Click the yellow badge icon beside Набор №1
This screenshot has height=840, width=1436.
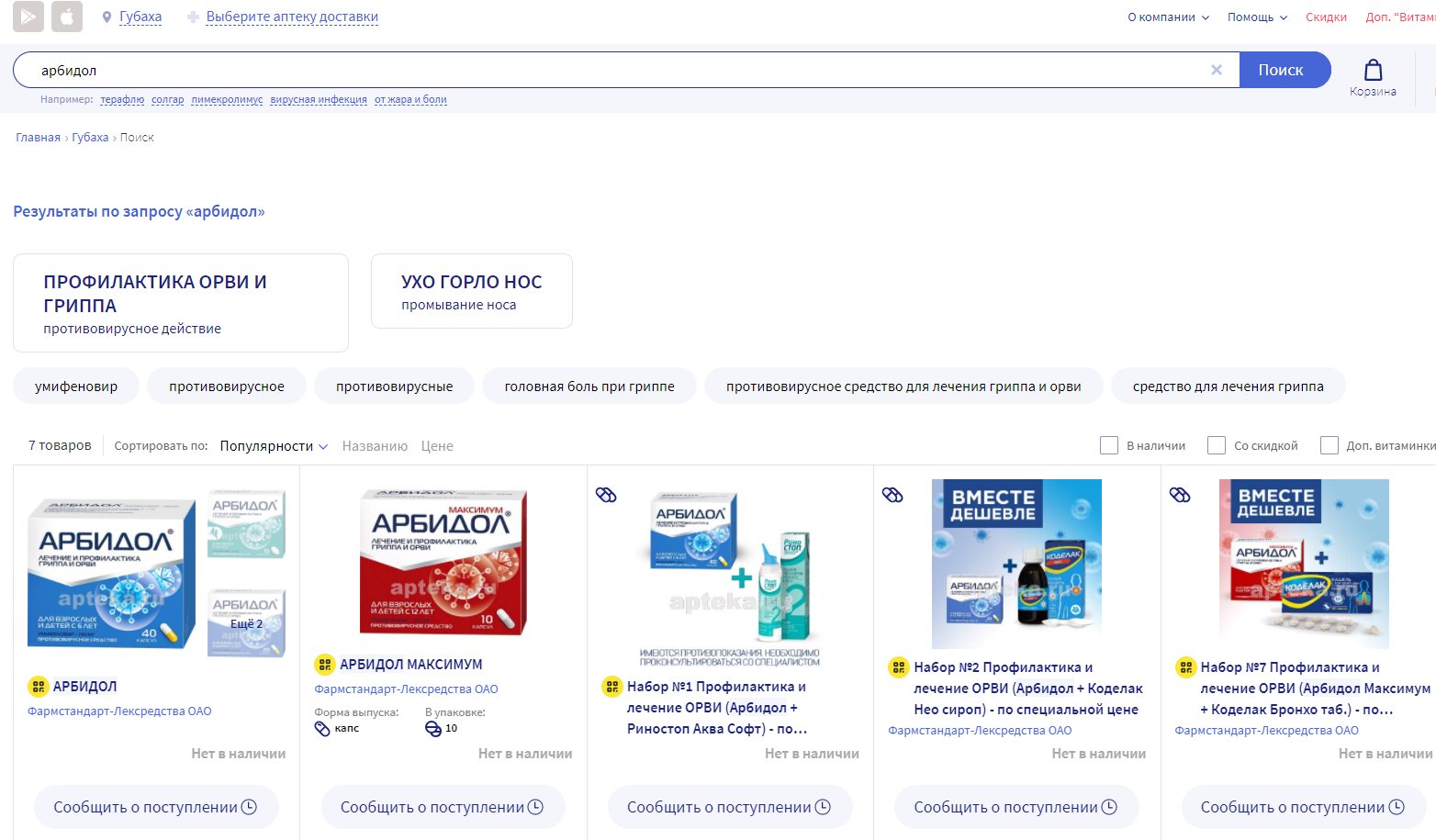611,686
